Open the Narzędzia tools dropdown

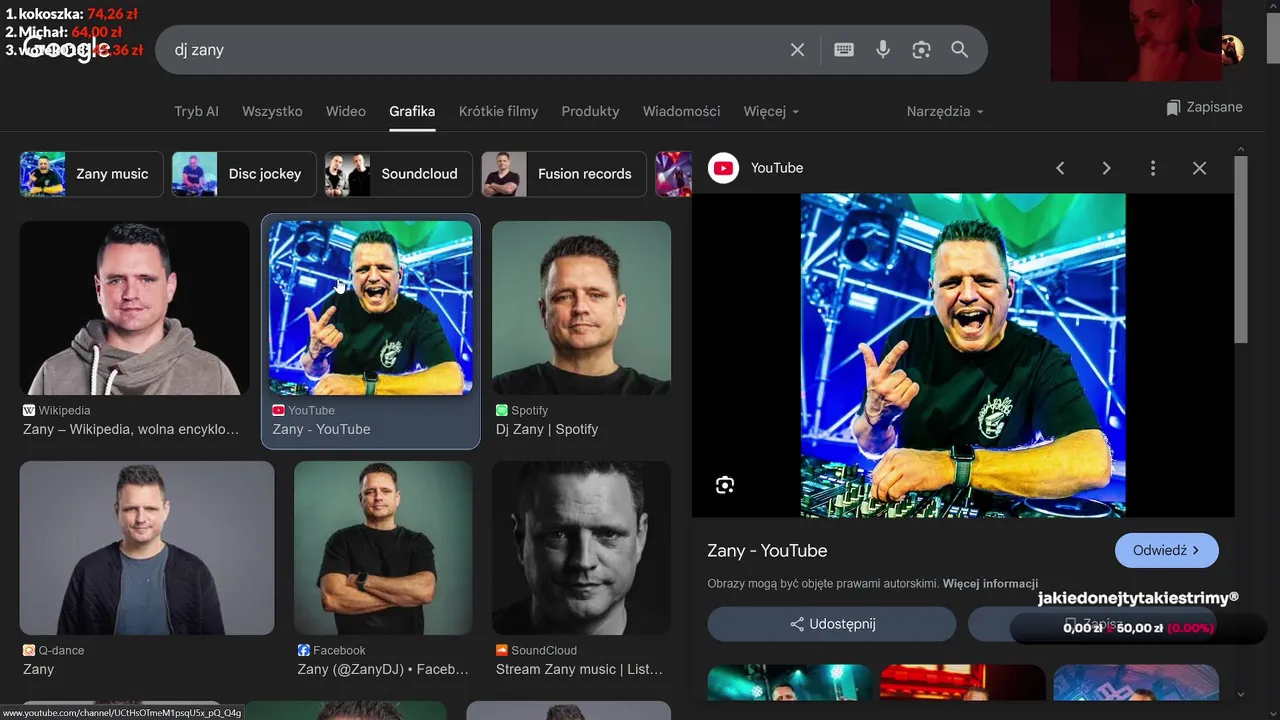coord(945,111)
